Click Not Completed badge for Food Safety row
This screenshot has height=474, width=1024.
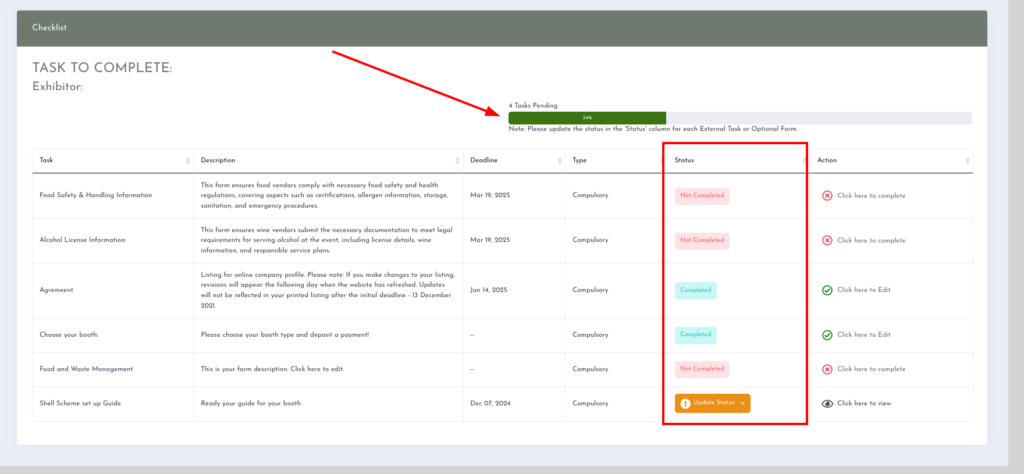pyautogui.click(x=702, y=196)
